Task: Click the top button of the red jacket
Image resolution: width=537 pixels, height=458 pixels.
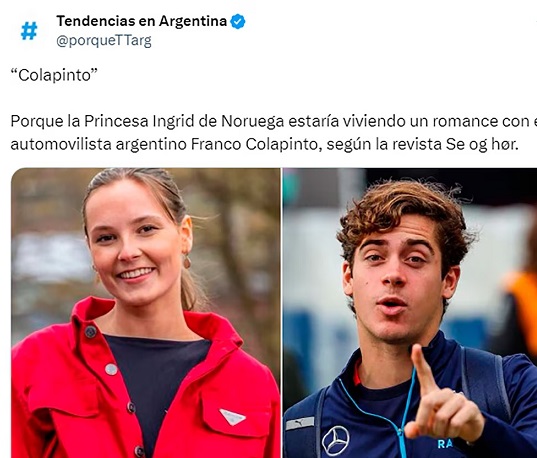Action: click(x=90, y=332)
